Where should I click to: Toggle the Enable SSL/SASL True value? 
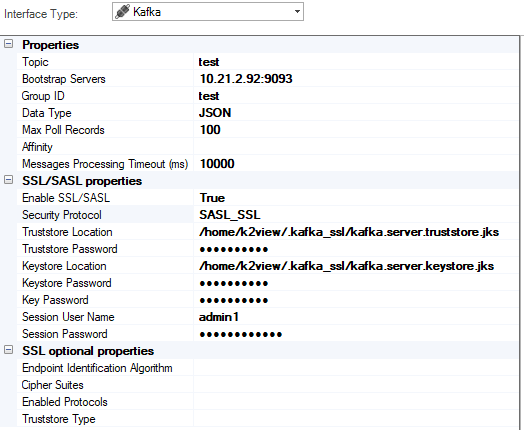[x=356, y=198]
